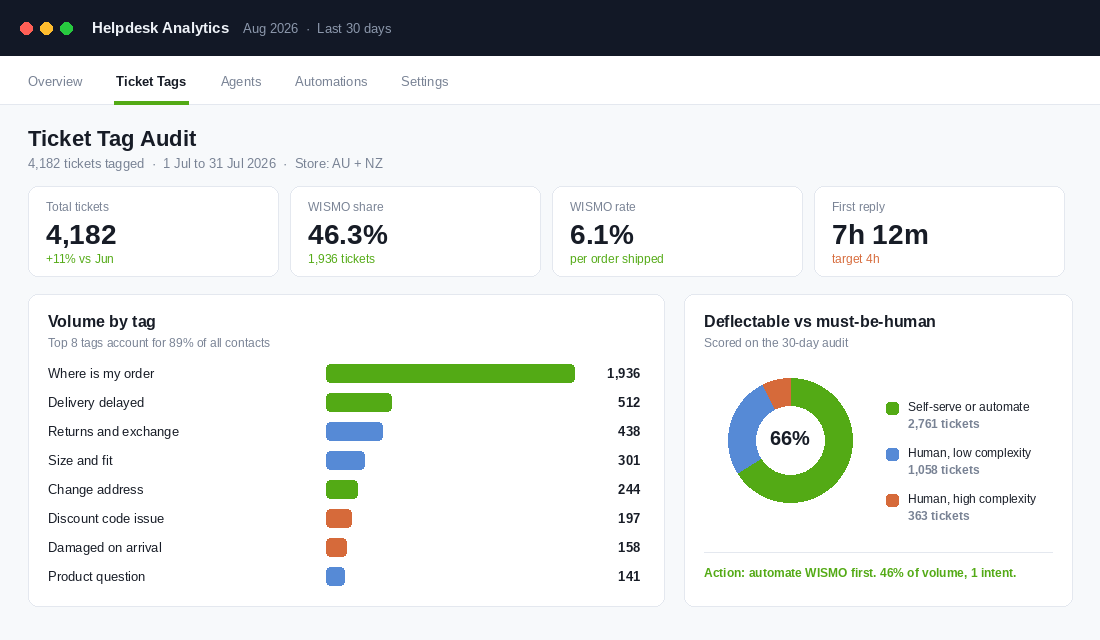Click the Human, high complexity legend label
The image size is (1100, 640).
tap(972, 499)
